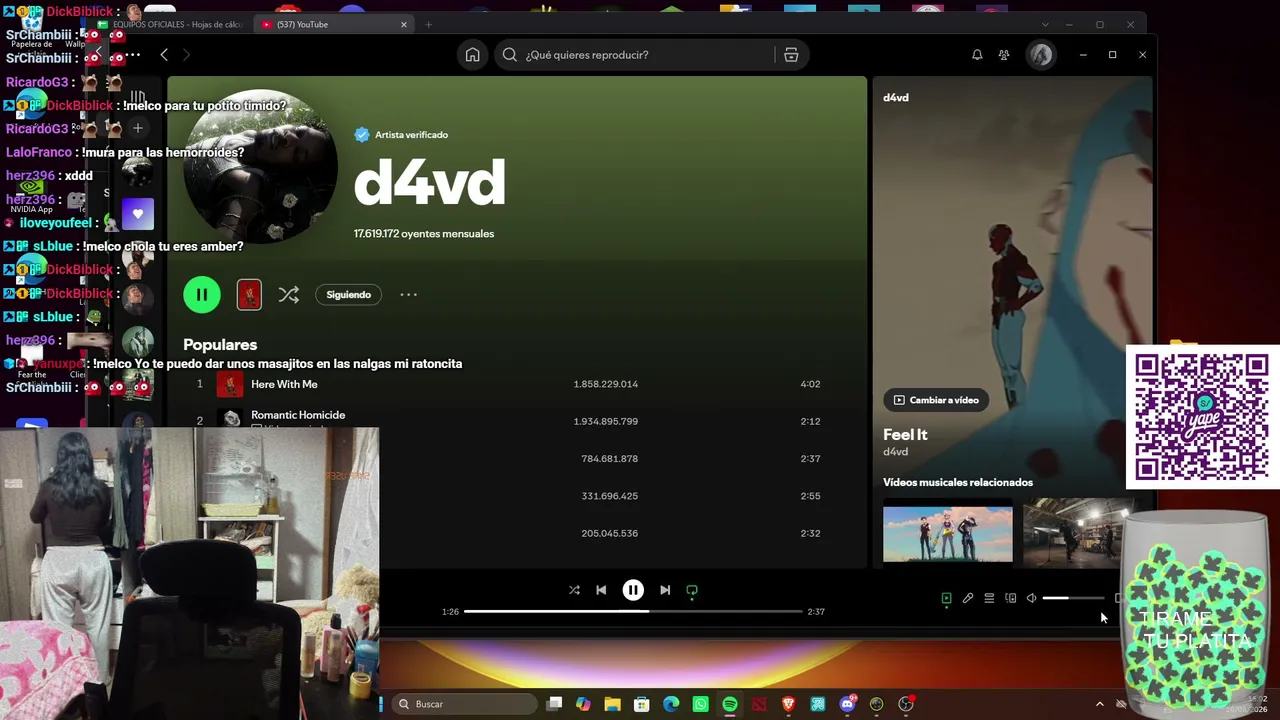Screen dimensions: 1280x720
Task: Click the play count "784.681.878"
Action: 610,459
